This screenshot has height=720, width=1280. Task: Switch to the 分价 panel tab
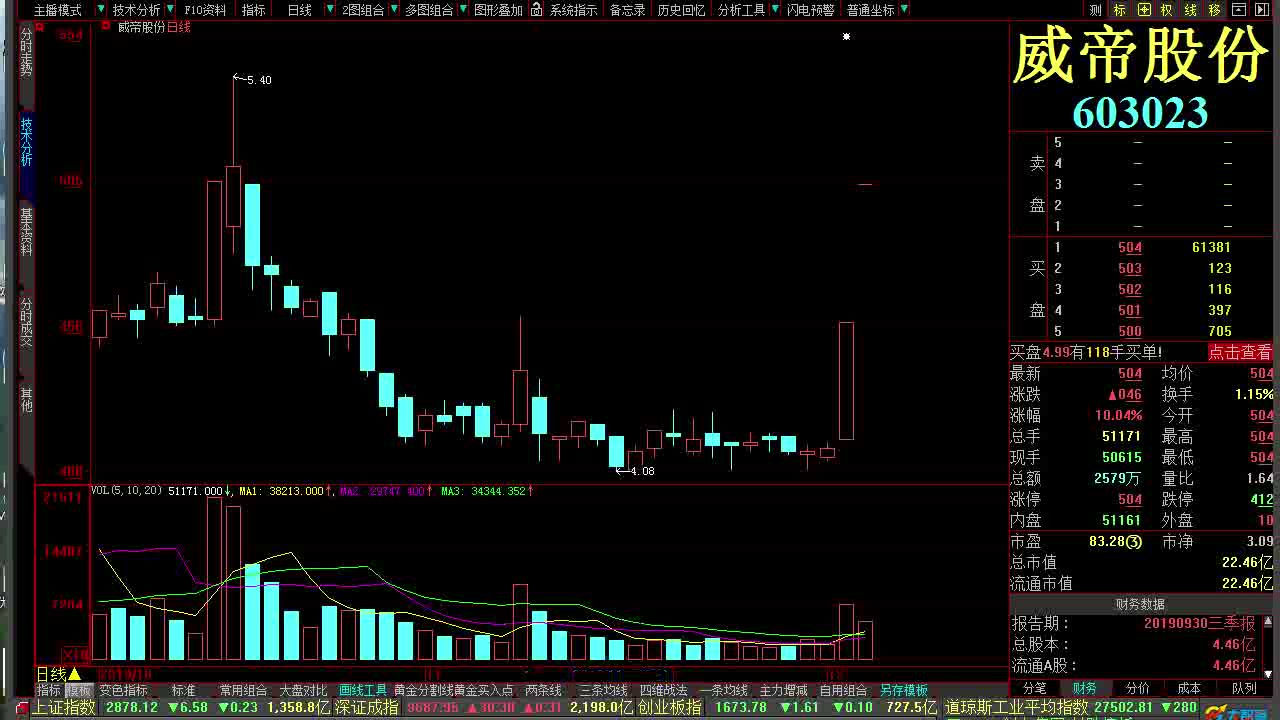1137,688
